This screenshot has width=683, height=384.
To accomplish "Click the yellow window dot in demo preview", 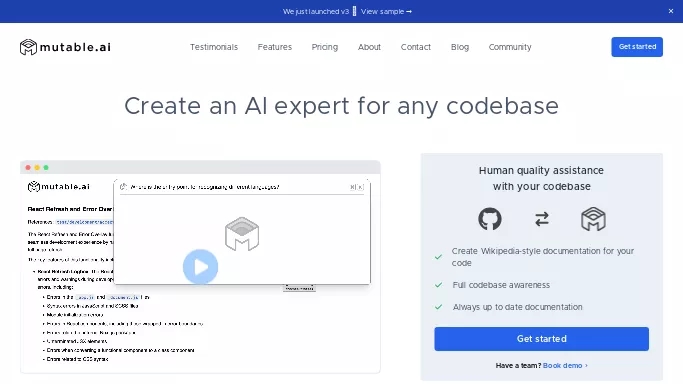I will tap(37, 168).
